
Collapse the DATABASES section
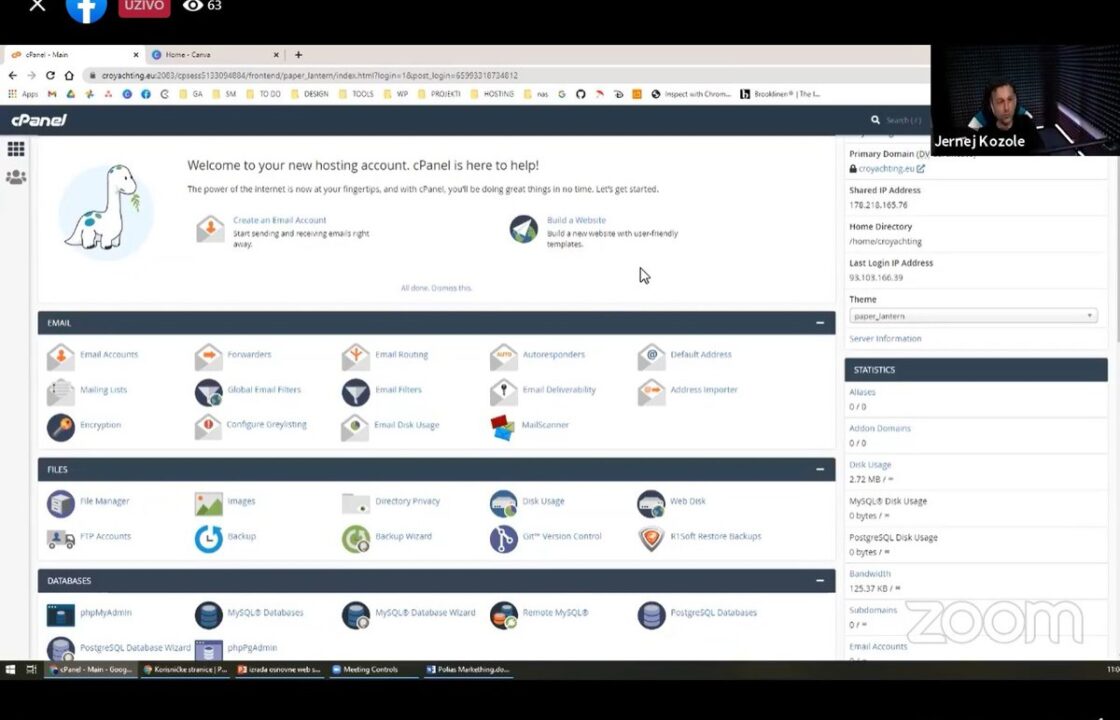tap(820, 581)
